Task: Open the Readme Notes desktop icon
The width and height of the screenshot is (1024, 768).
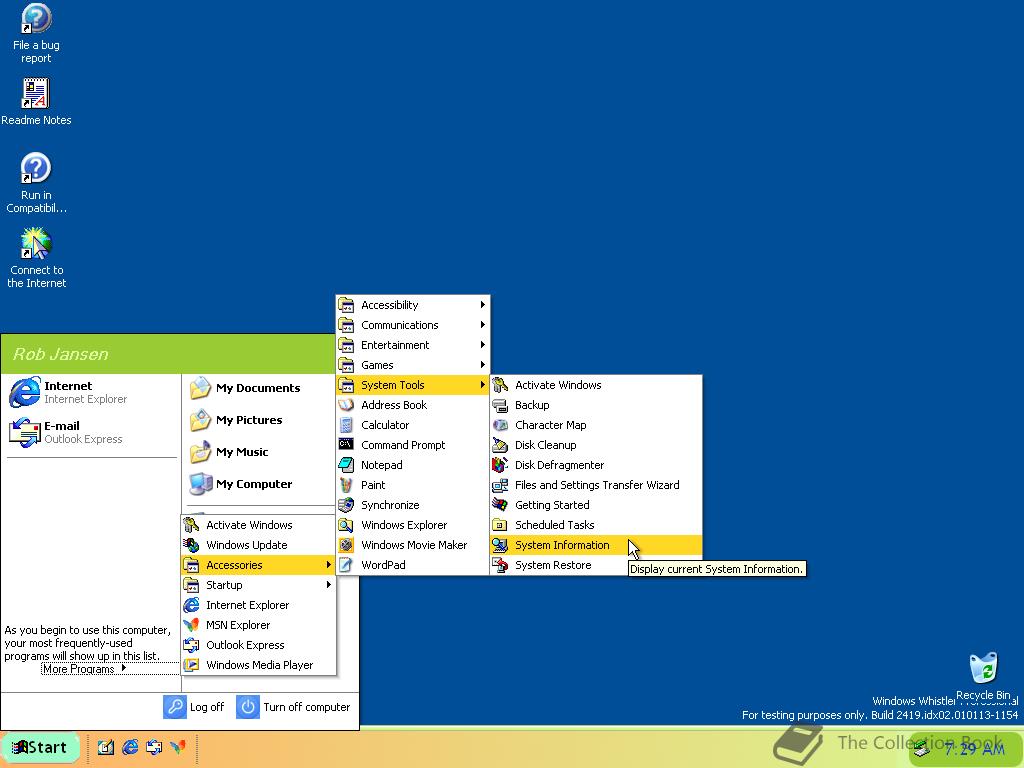Action: [36, 102]
